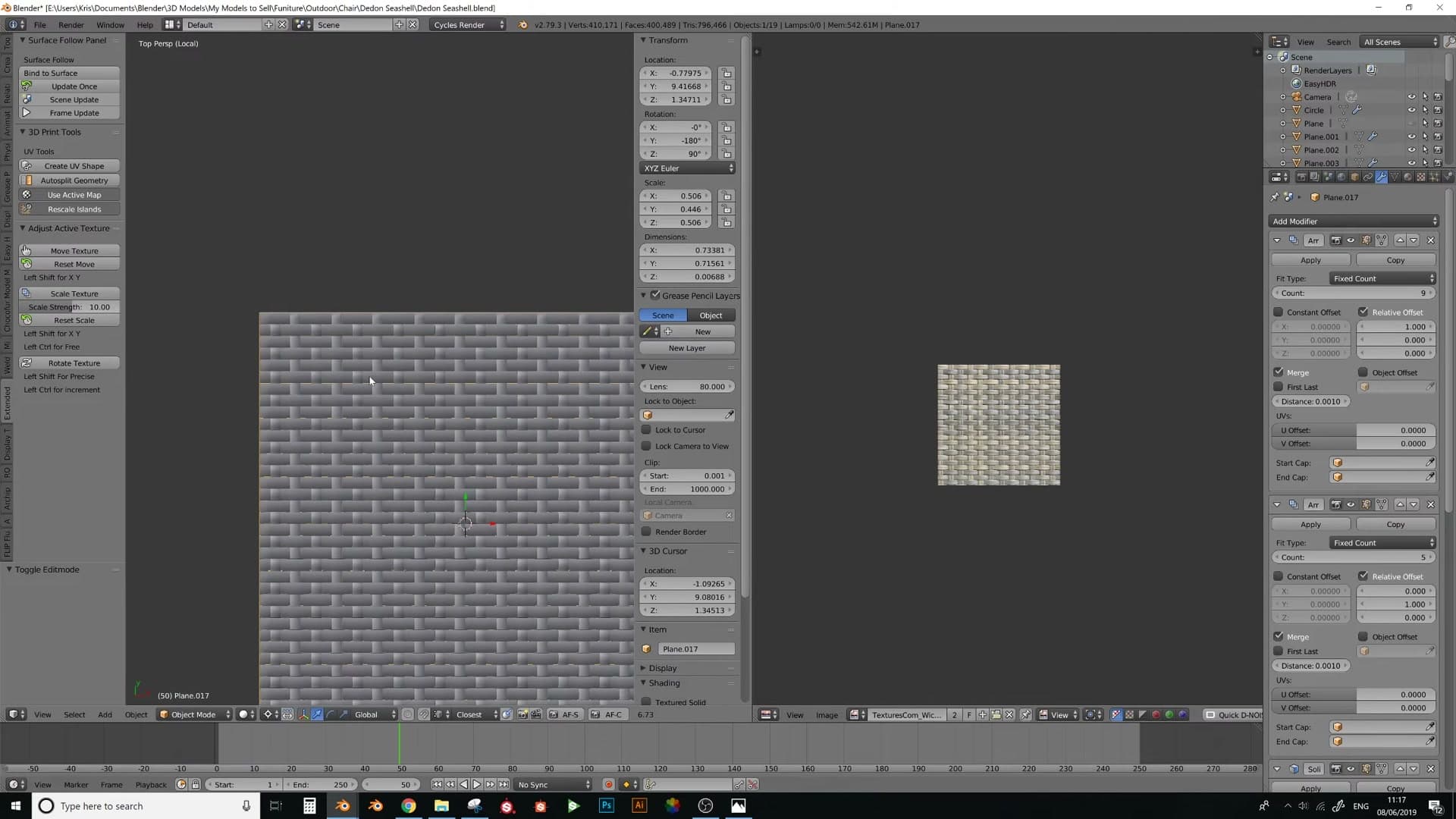1456x819 pixels.
Task: Open the Help menu
Action: 145,24
